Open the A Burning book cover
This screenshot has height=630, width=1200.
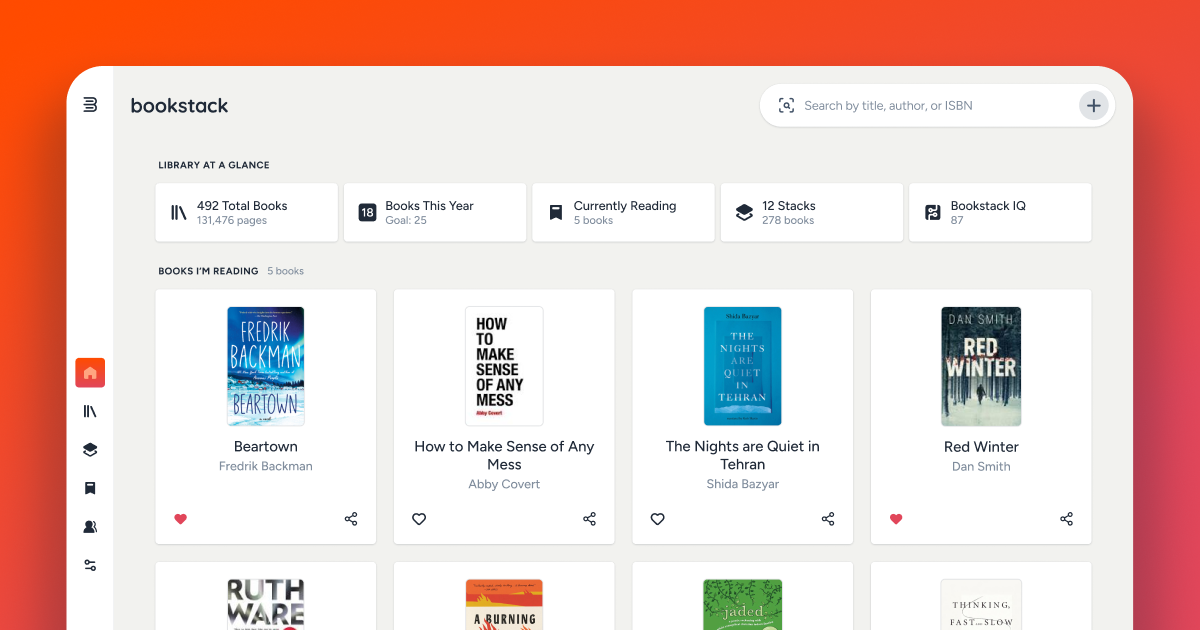point(504,604)
